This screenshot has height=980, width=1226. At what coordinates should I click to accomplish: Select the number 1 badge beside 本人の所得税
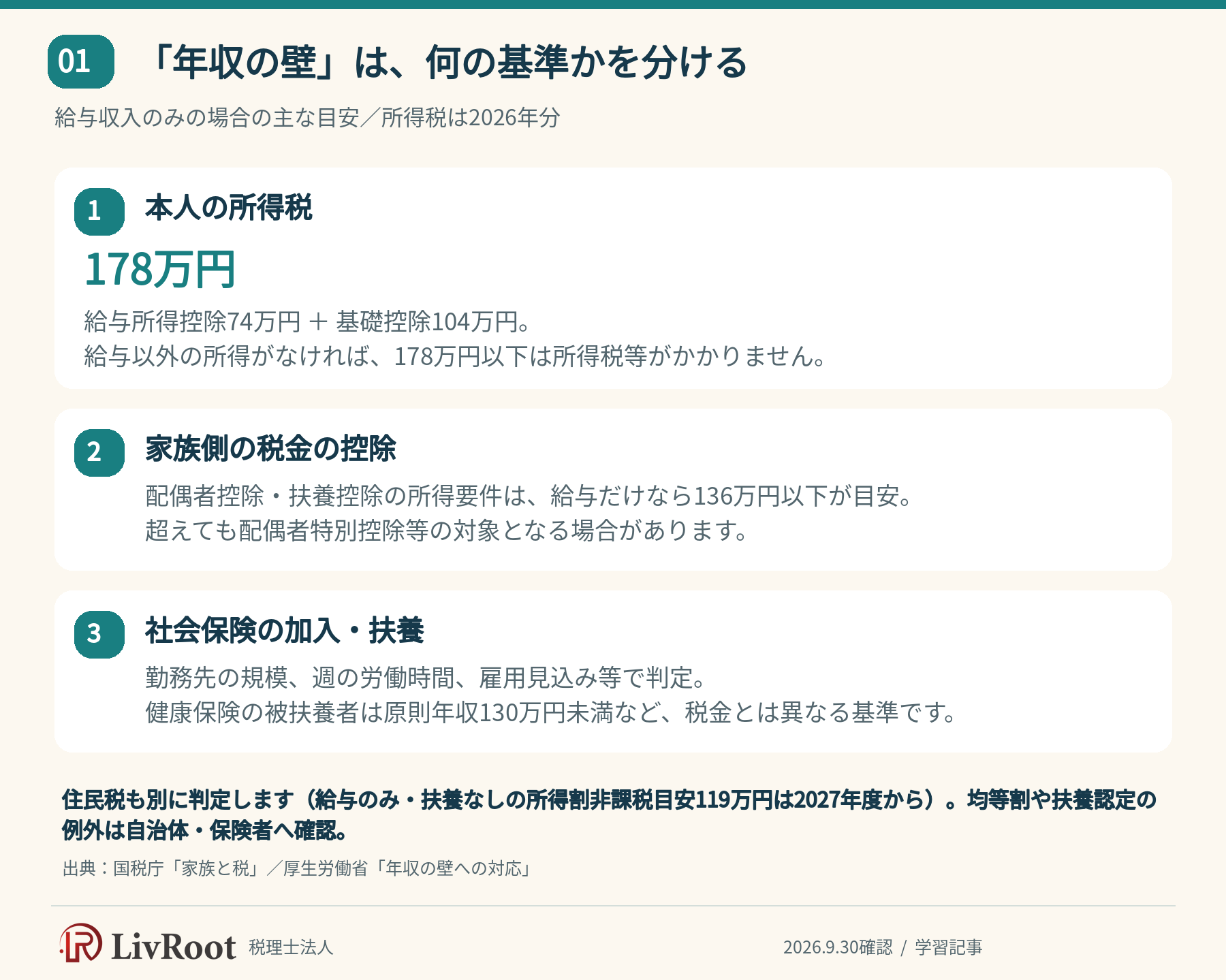tap(99, 212)
